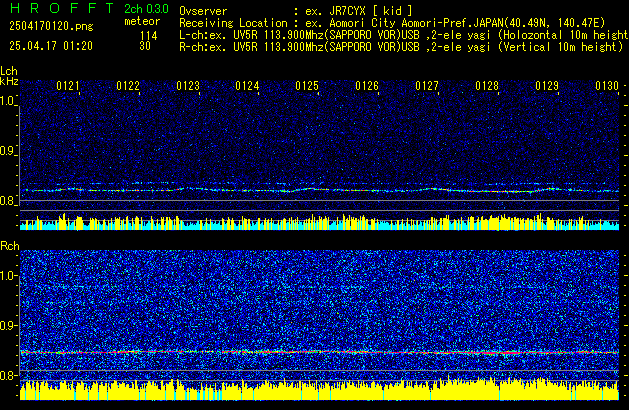Click the Rch 0.8 kHz axis label
Viewport: 629px width, 410px height.
pyautogui.click(x=8, y=375)
